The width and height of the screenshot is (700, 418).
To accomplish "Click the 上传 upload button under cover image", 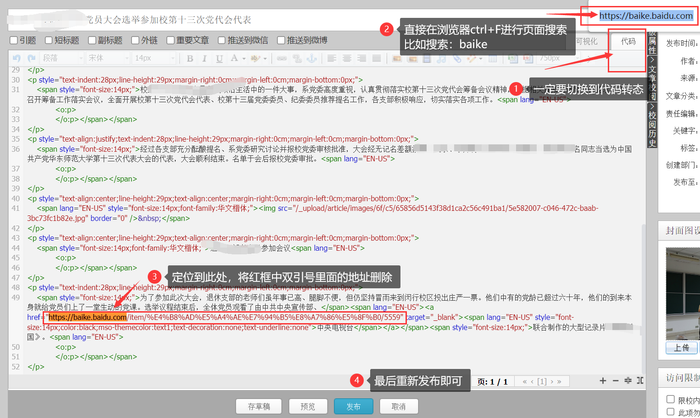I will tap(681, 348).
